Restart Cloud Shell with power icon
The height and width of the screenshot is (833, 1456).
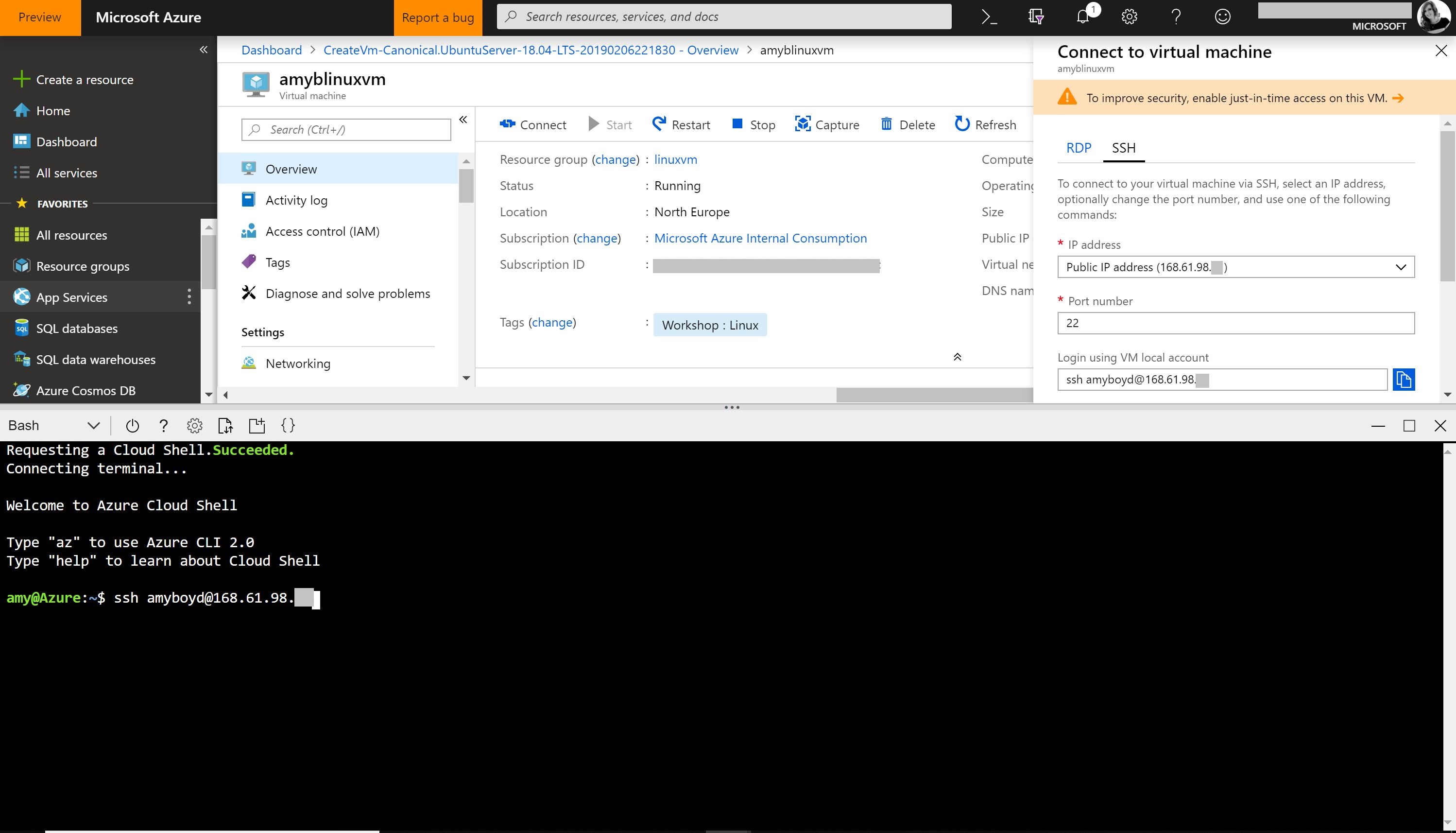(132, 425)
